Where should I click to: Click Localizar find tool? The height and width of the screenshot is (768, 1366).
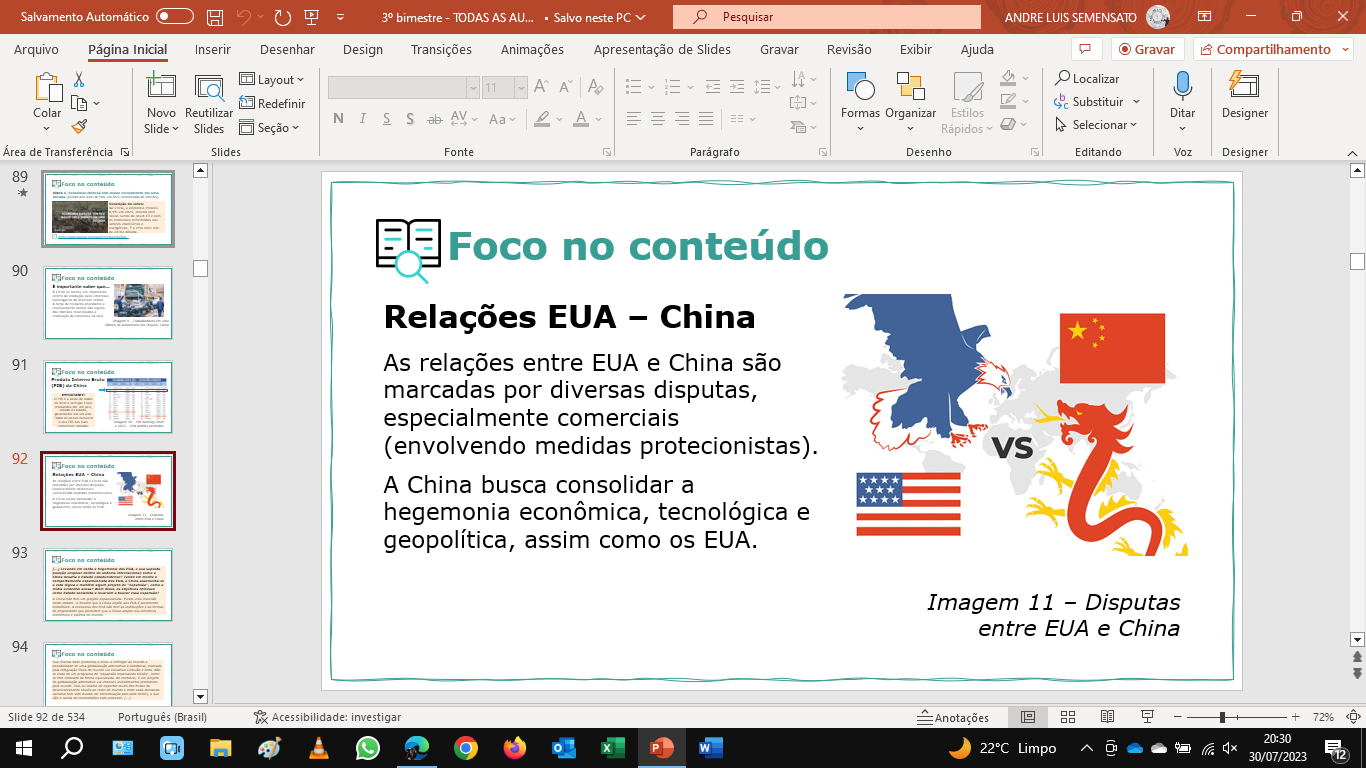point(1087,78)
